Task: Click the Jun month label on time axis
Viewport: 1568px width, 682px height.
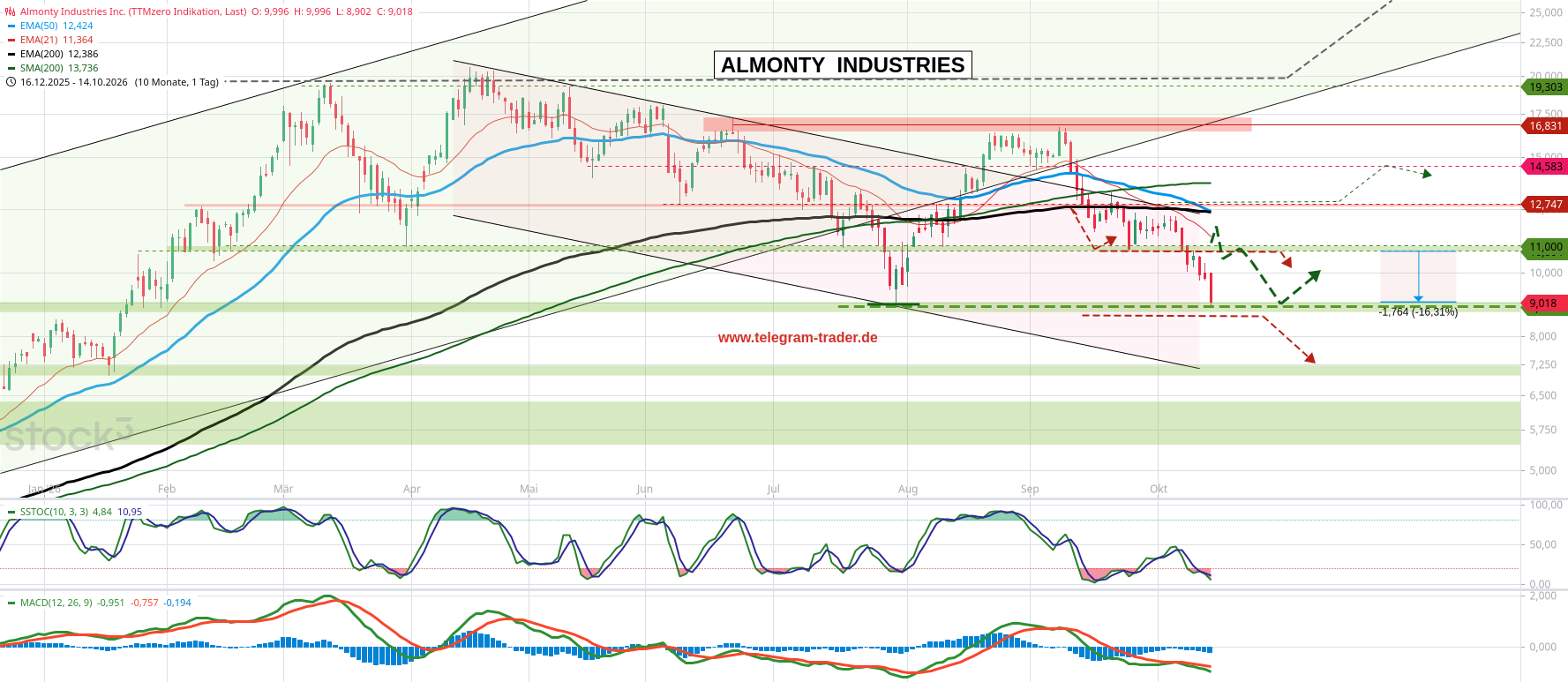Action: [645, 489]
